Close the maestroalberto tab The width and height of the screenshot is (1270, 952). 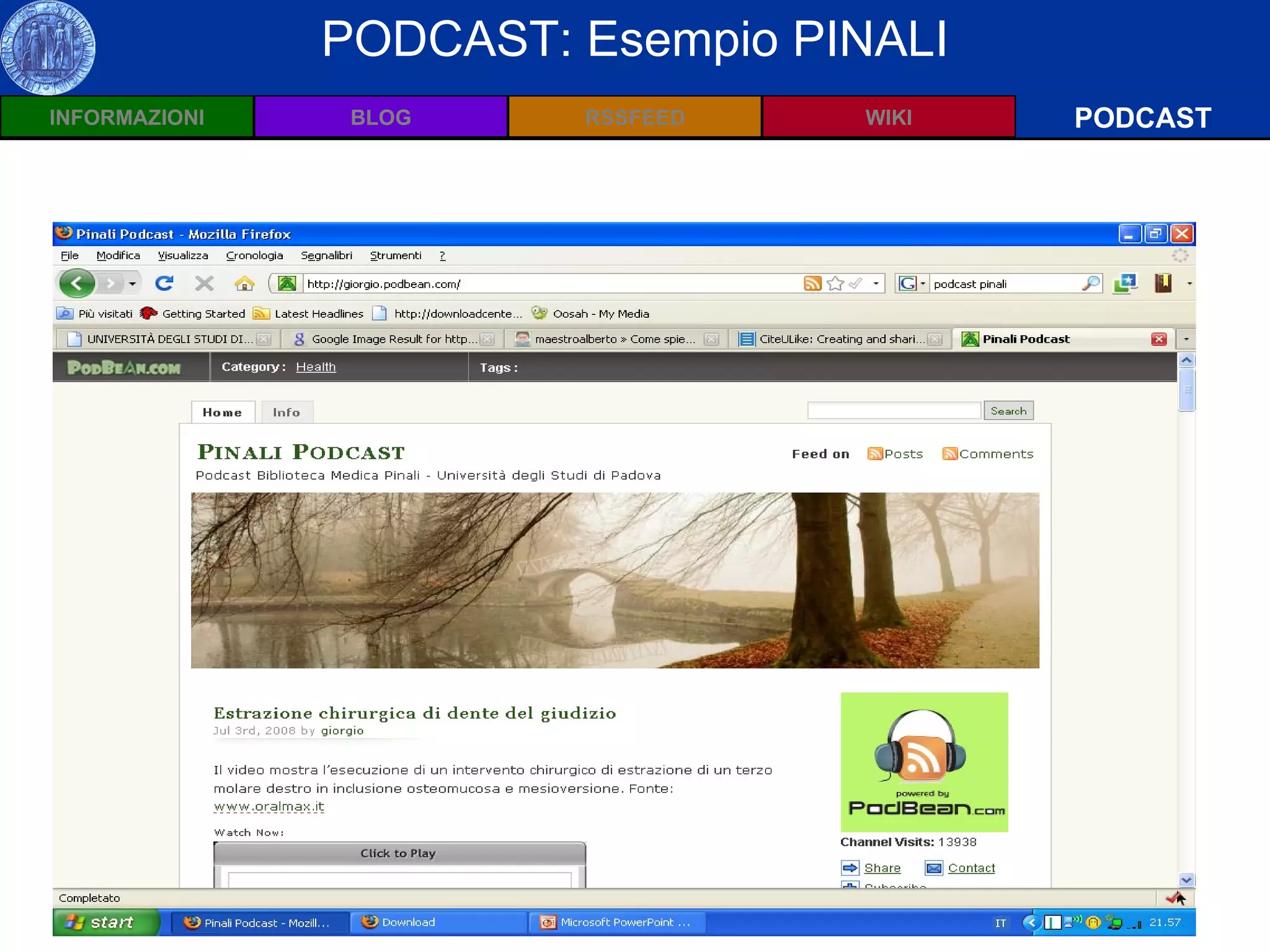pyautogui.click(x=711, y=339)
